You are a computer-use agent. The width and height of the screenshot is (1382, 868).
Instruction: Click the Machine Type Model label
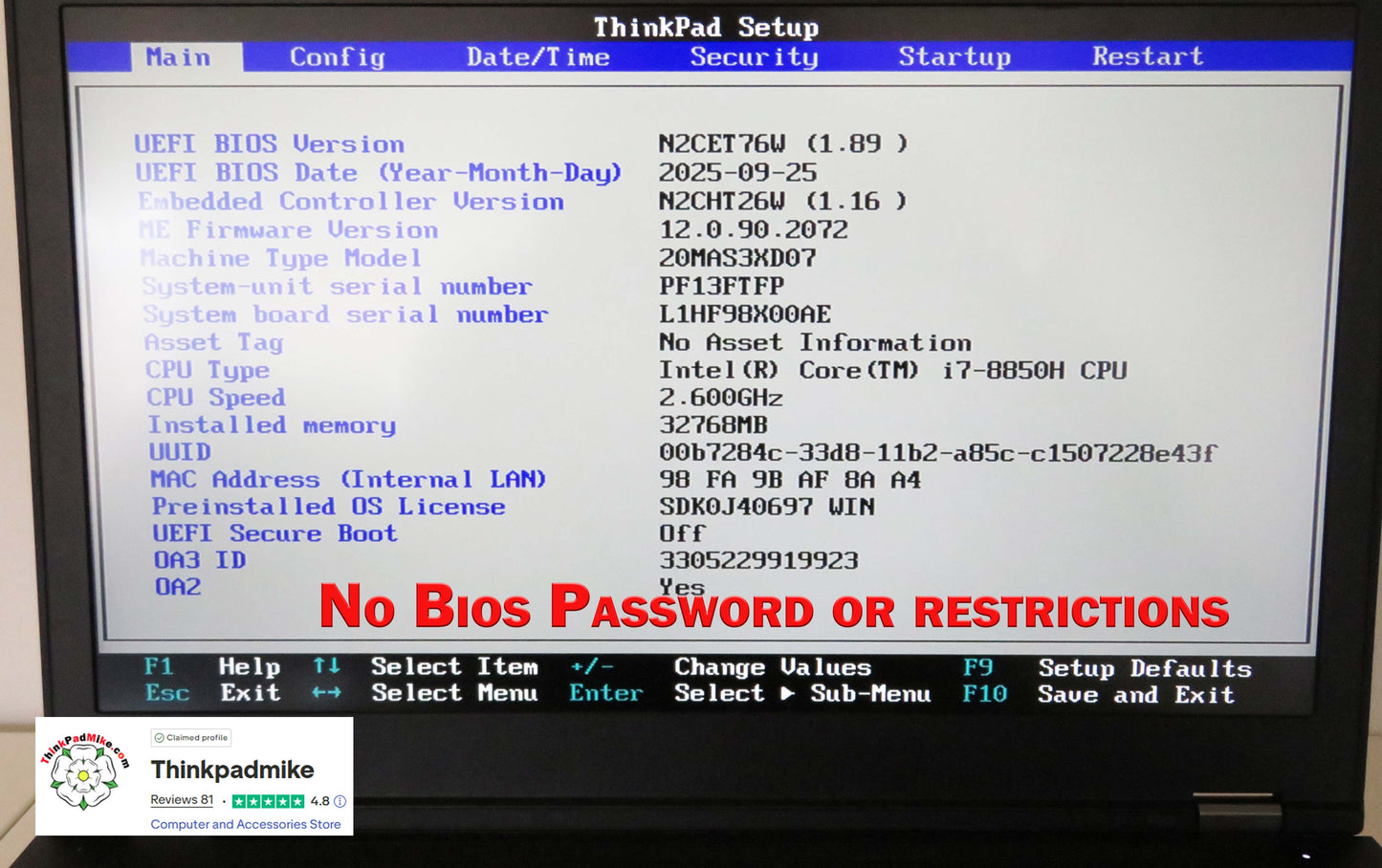click(x=280, y=259)
